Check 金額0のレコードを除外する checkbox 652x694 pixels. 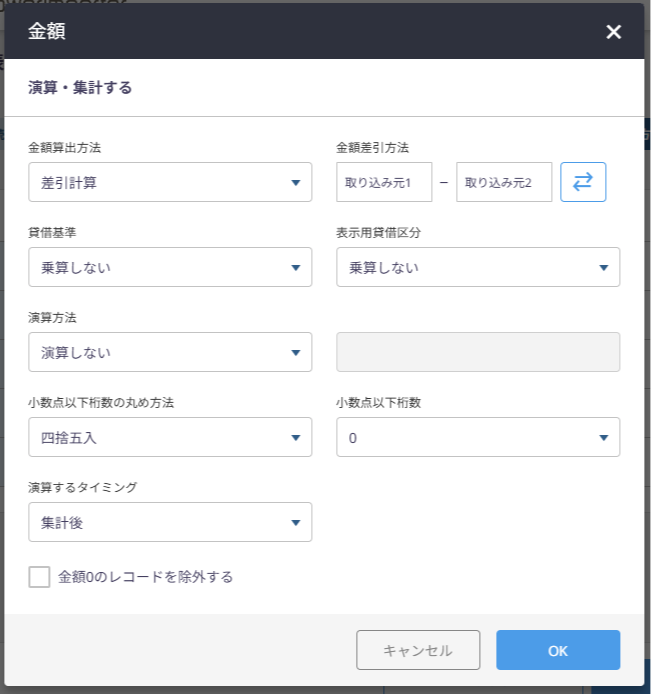(x=39, y=577)
